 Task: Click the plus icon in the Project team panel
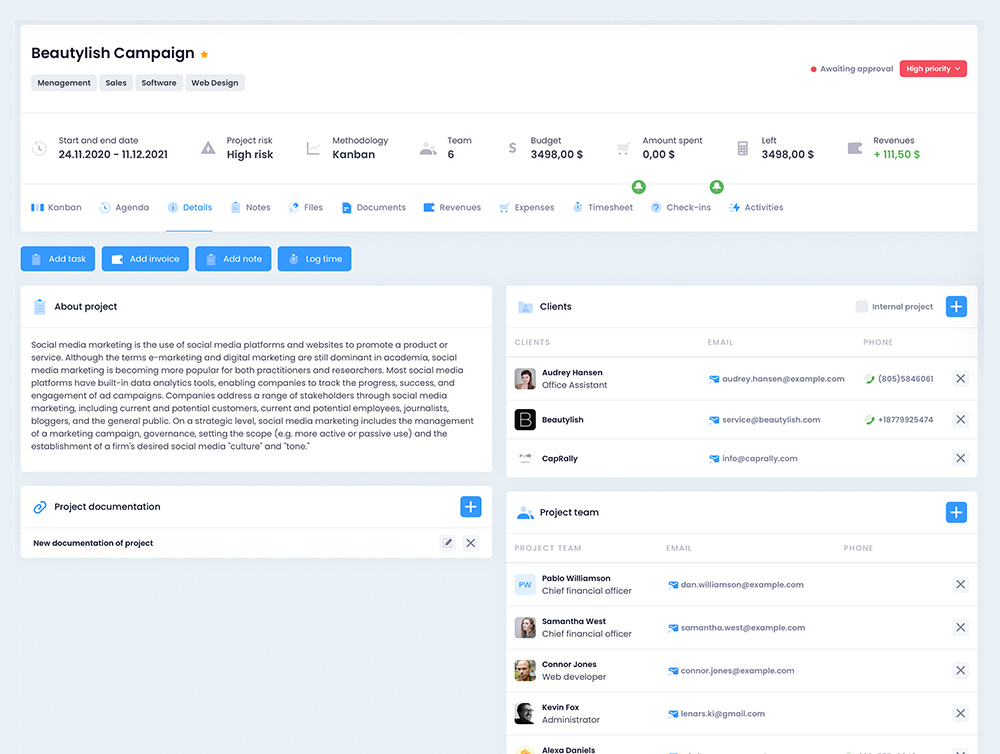[956, 512]
